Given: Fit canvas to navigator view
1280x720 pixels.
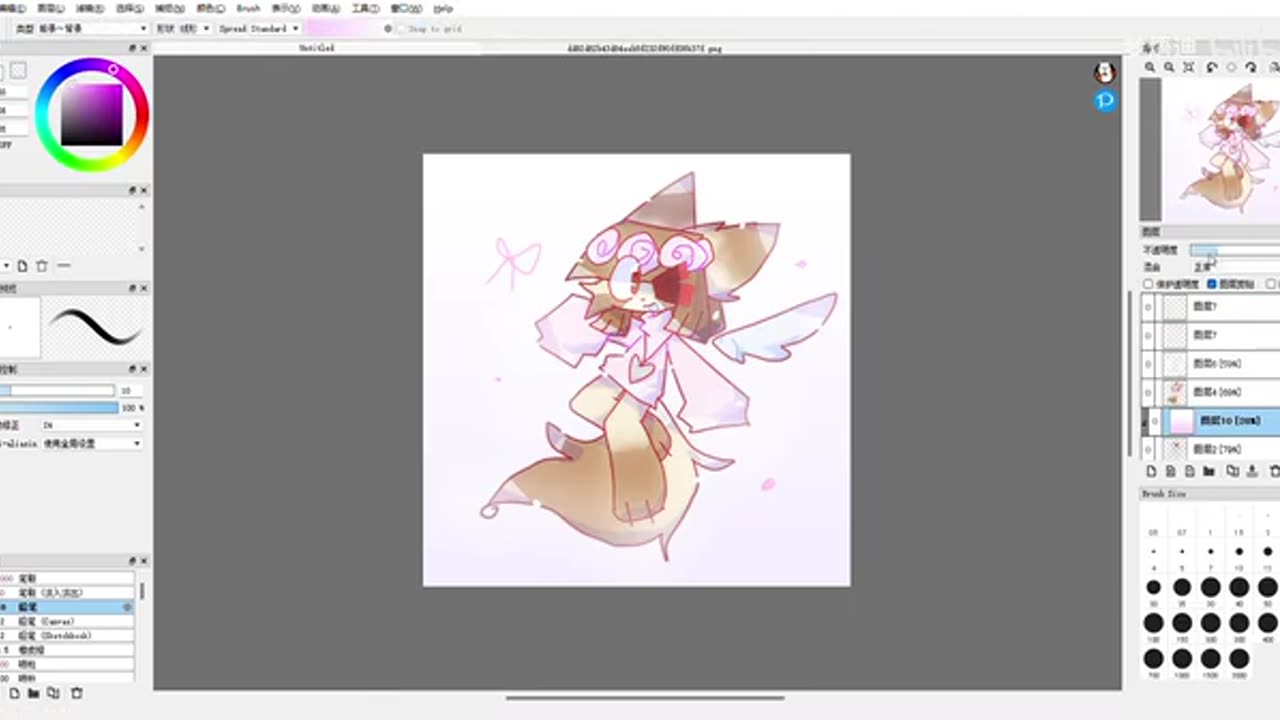Looking at the screenshot, I should point(1189,67).
